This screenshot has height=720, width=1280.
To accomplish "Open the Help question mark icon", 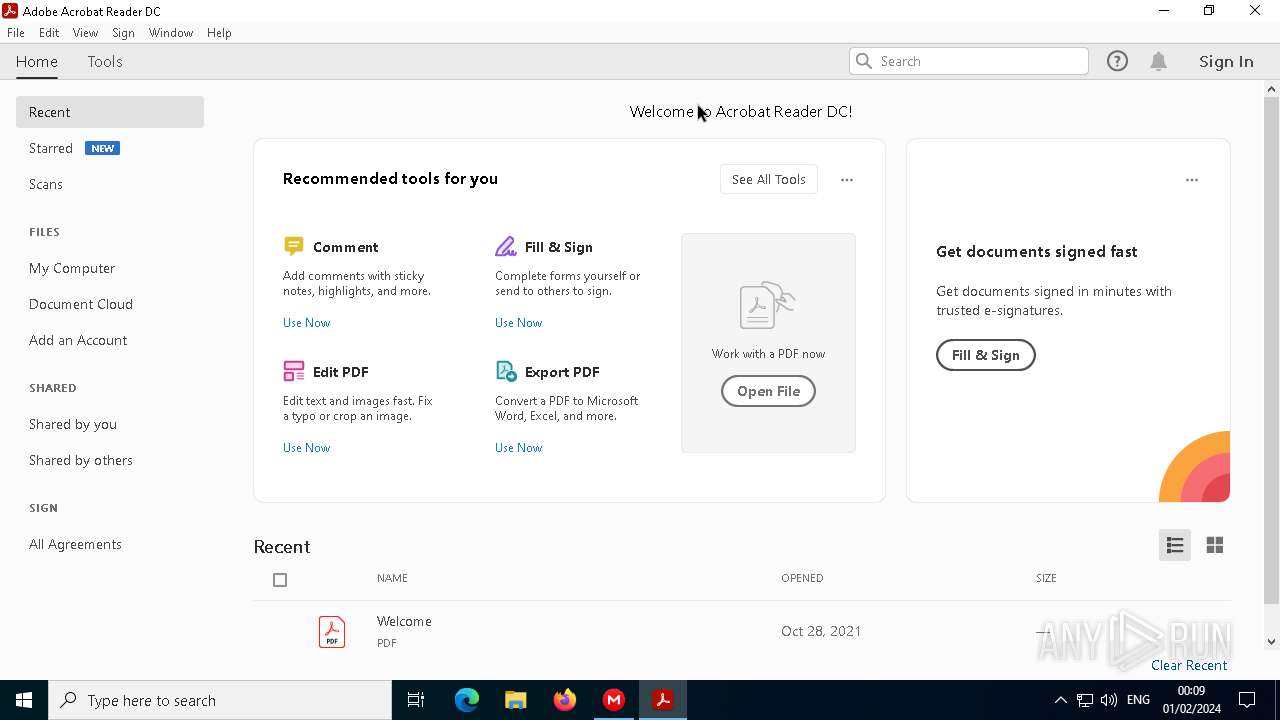I will [1117, 61].
